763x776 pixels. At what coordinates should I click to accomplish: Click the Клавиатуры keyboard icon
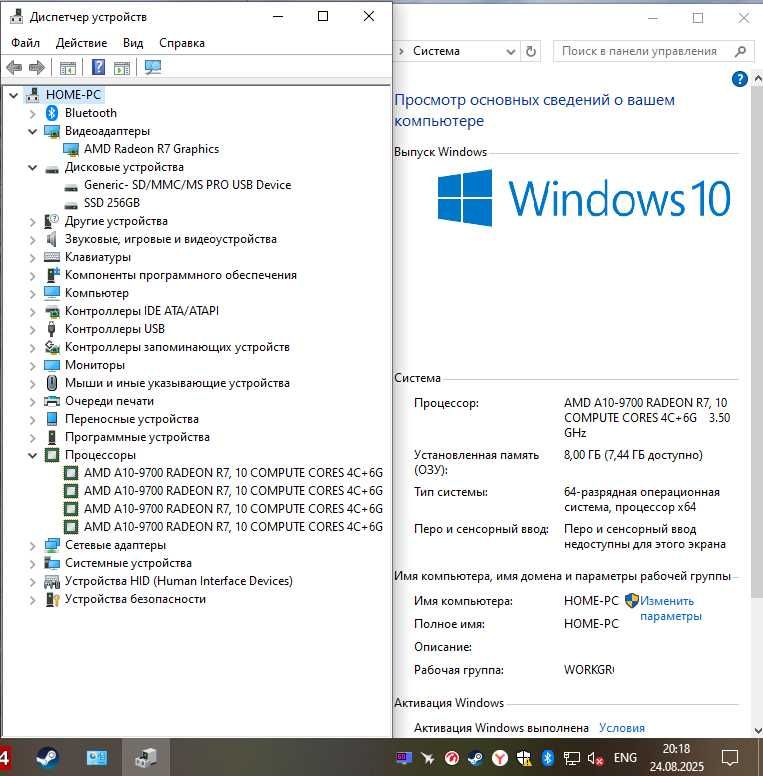[x=52, y=257]
